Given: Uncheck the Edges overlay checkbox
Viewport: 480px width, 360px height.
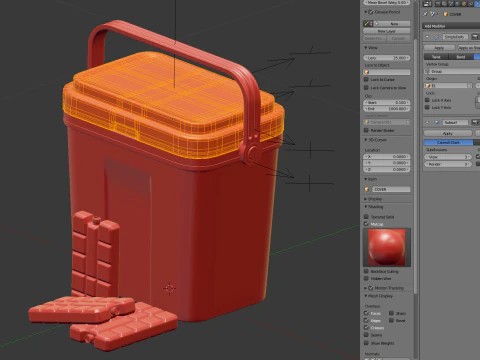Looking at the screenshot, I should click(366, 320).
